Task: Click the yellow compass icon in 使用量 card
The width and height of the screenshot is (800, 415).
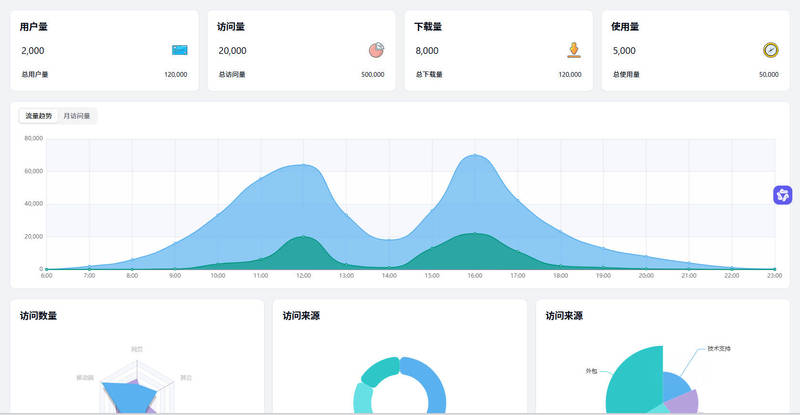Action: click(770, 50)
